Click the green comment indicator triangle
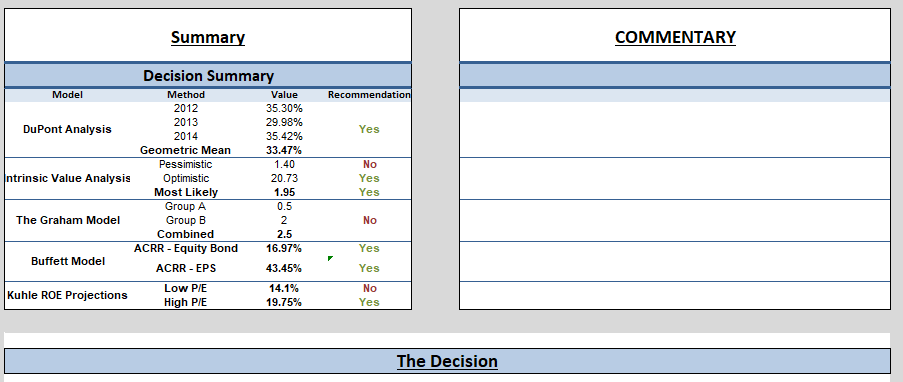The image size is (903, 382). click(x=330, y=259)
